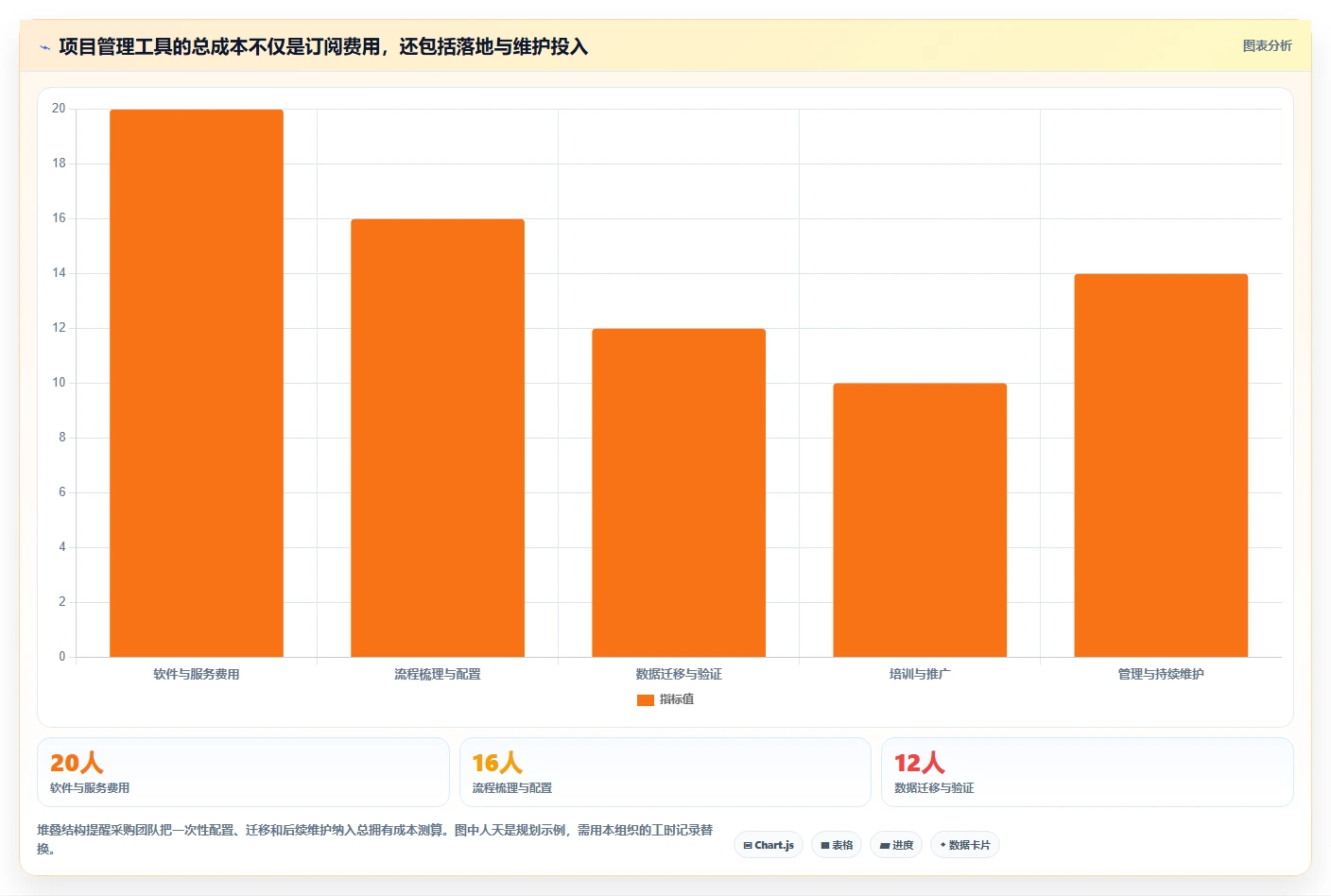Click the y-axis value 20
The height and width of the screenshot is (896, 1331).
pos(59,109)
